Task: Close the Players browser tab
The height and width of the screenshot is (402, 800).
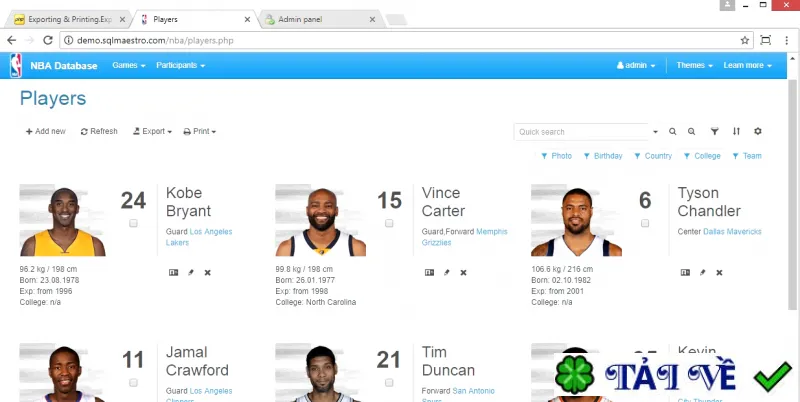Action: click(247, 19)
